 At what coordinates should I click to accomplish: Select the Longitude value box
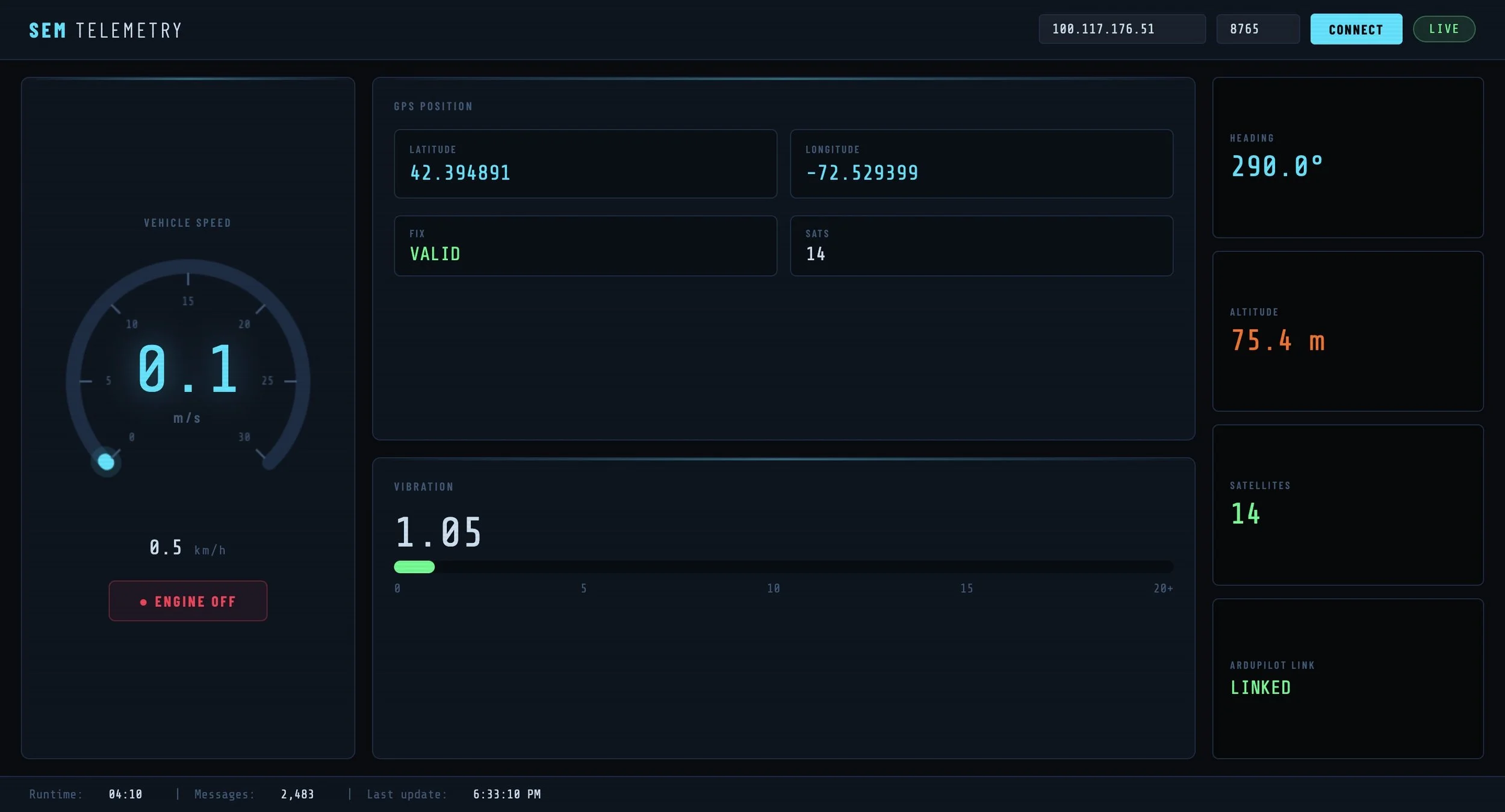[x=981, y=164]
